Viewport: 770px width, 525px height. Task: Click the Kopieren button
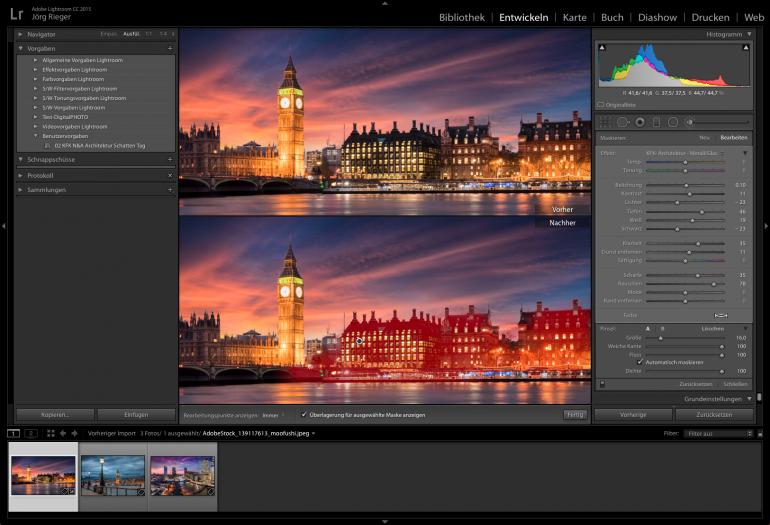tap(55, 415)
